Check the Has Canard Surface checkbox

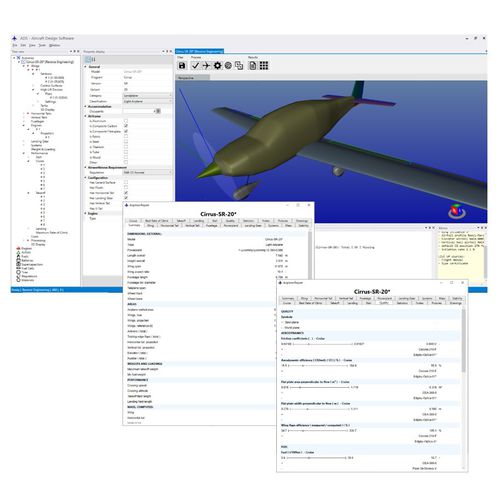[x=126, y=183]
